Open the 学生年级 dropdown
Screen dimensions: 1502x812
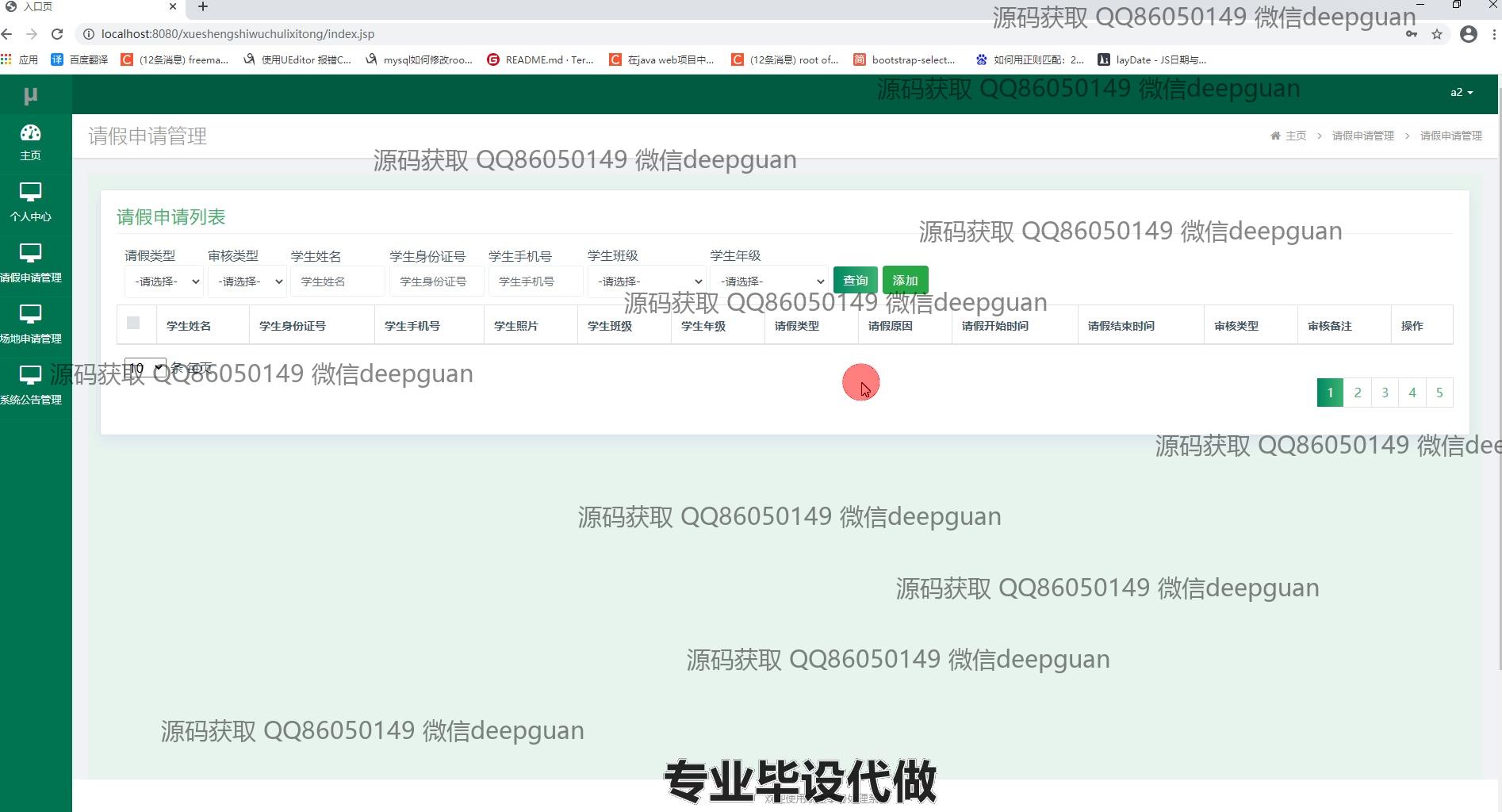click(768, 282)
